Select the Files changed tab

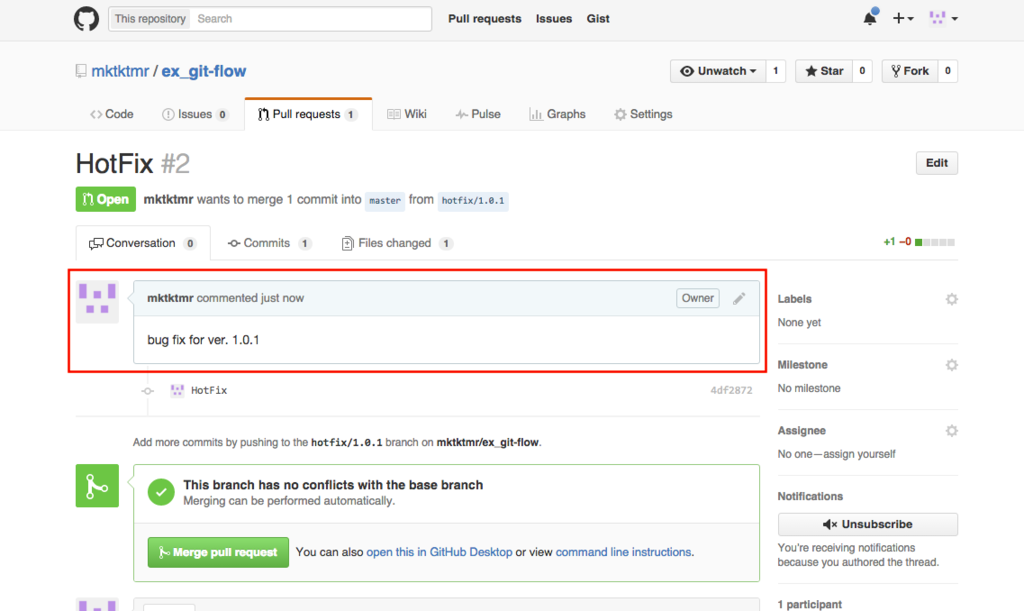click(x=396, y=243)
